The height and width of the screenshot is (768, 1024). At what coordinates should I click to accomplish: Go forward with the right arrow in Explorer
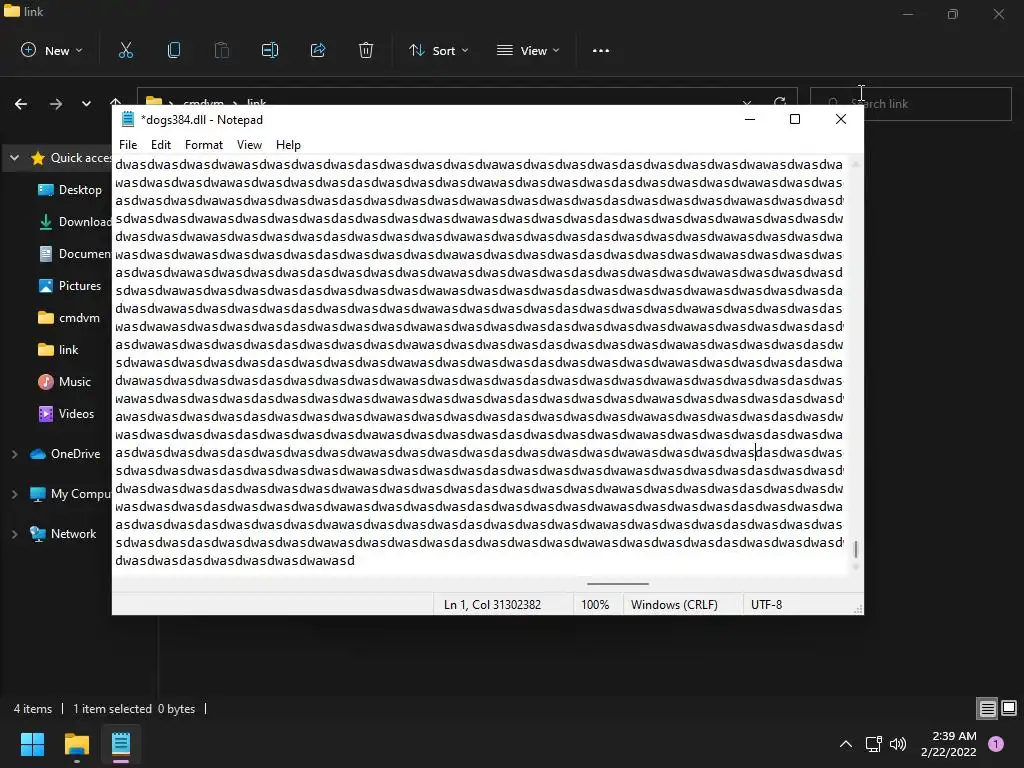[x=56, y=104]
